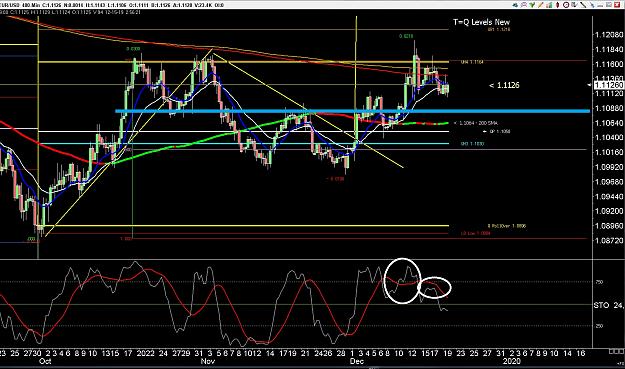Close the chart with the red X
Image resolution: width=625 pixels, height=369 pixels.
tap(617, 5)
